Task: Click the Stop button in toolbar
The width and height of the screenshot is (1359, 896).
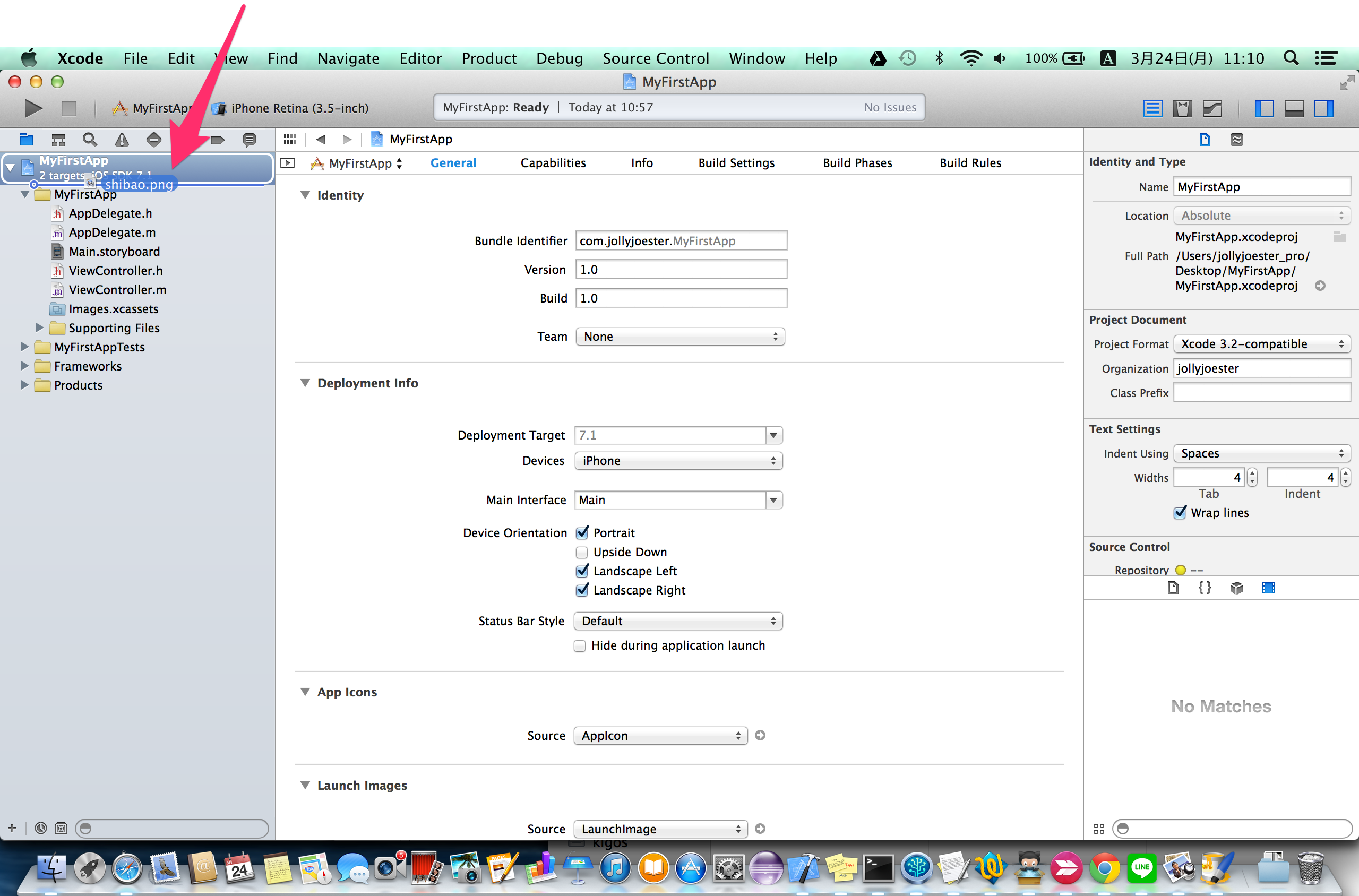Action: click(68, 107)
